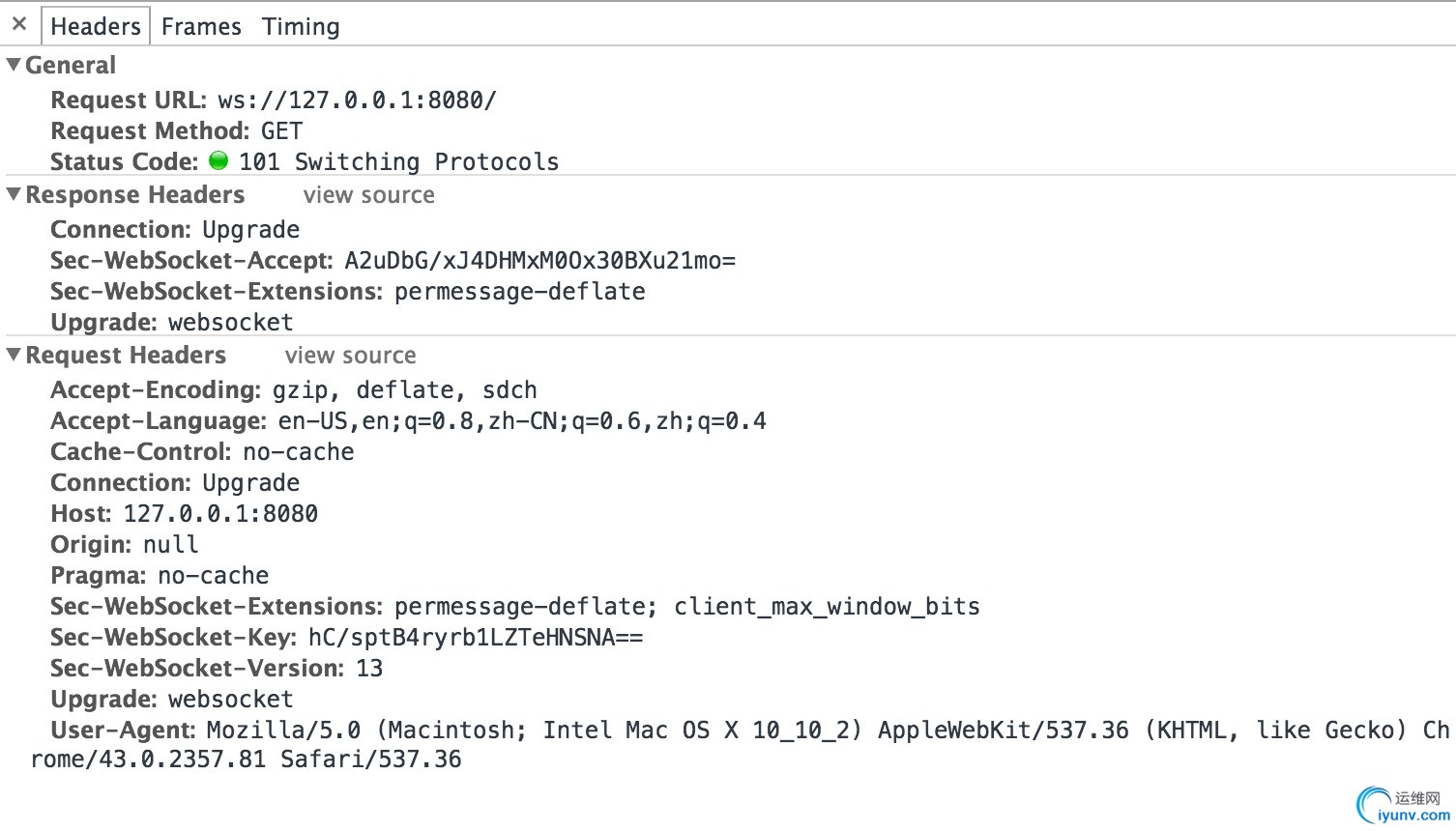The width and height of the screenshot is (1456, 831).
Task: Click the iyunv.com watermark logo
Action: [x=1403, y=805]
